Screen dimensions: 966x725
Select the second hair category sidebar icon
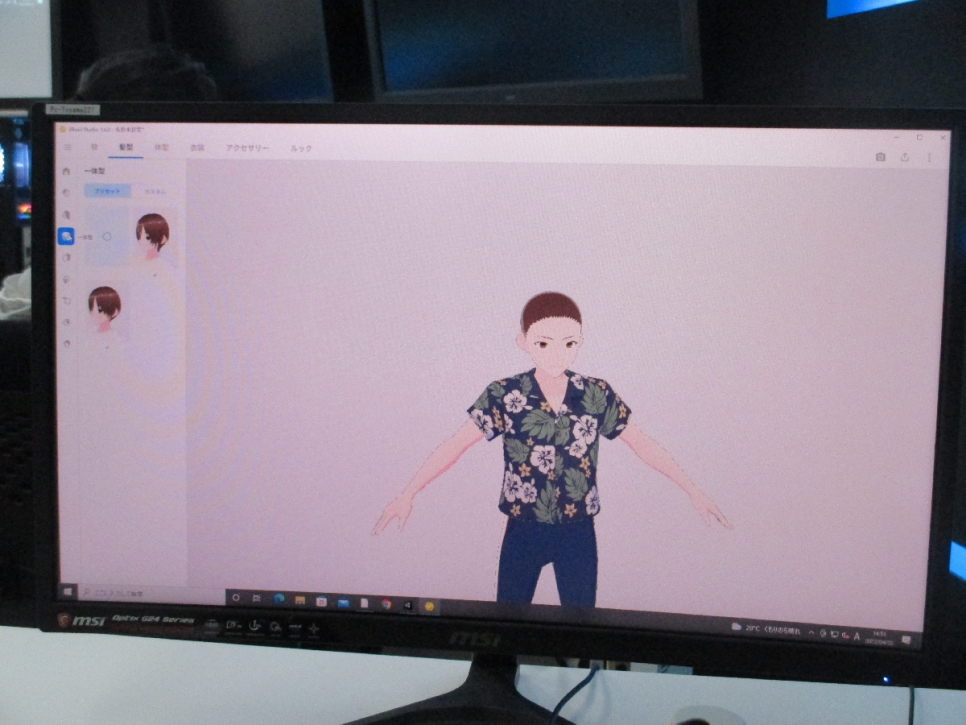(x=66, y=214)
